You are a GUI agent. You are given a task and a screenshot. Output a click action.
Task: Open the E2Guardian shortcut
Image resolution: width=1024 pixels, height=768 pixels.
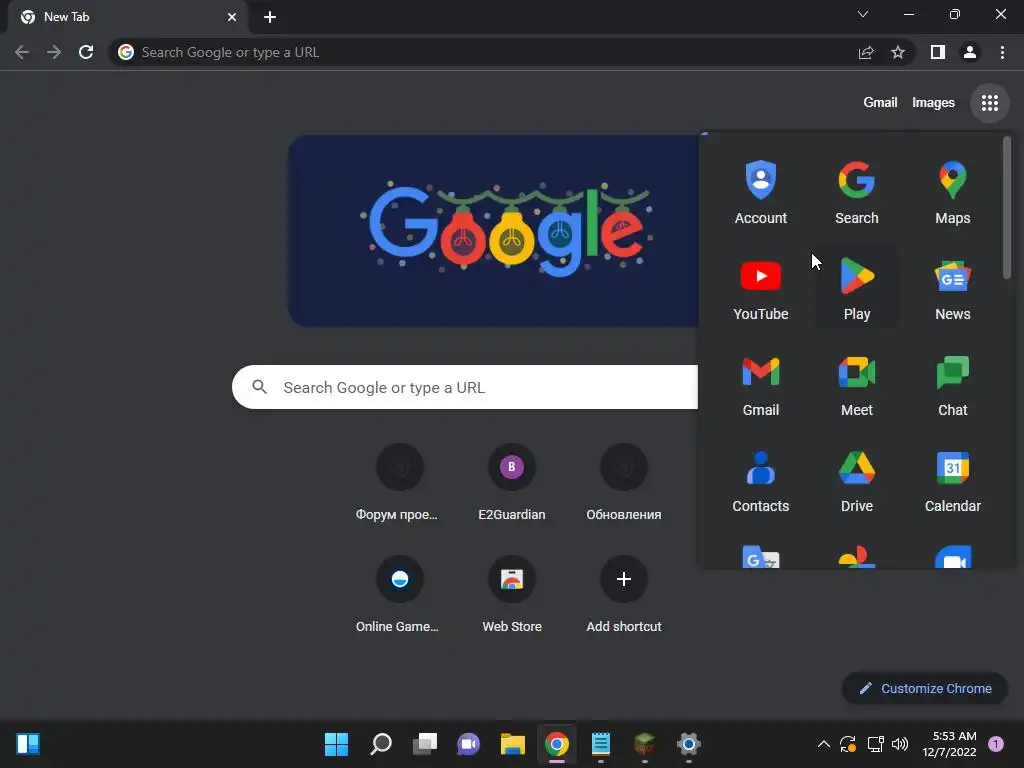click(511, 484)
